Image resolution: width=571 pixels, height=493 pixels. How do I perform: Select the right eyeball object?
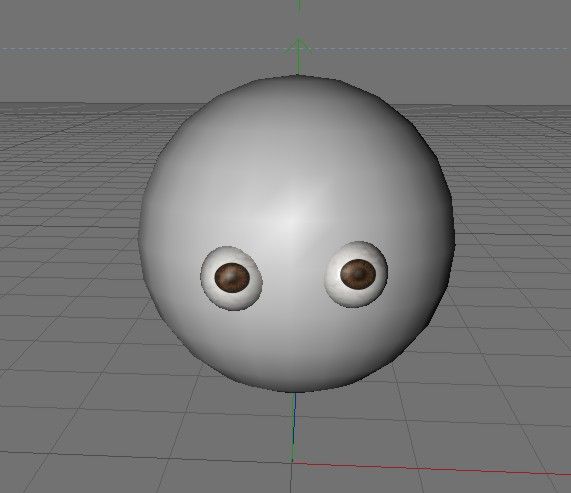tap(356, 274)
